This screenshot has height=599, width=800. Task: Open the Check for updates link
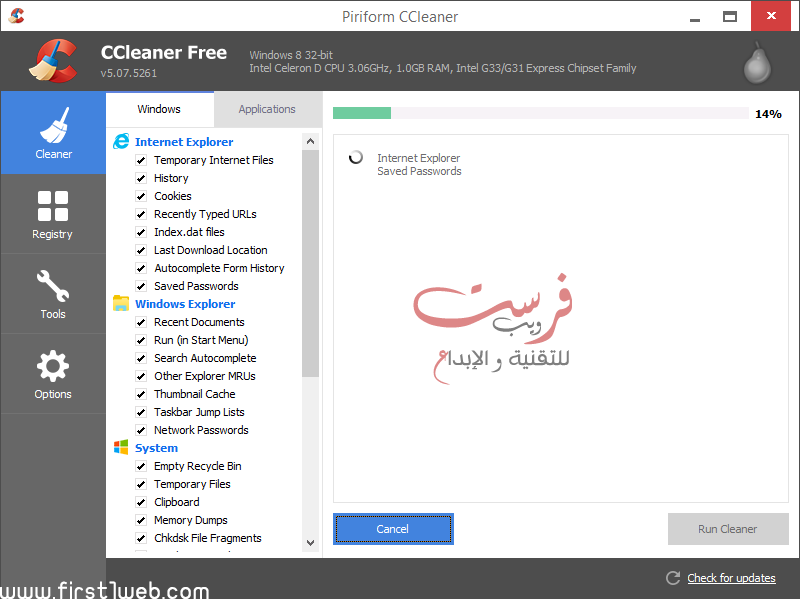click(x=731, y=578)
